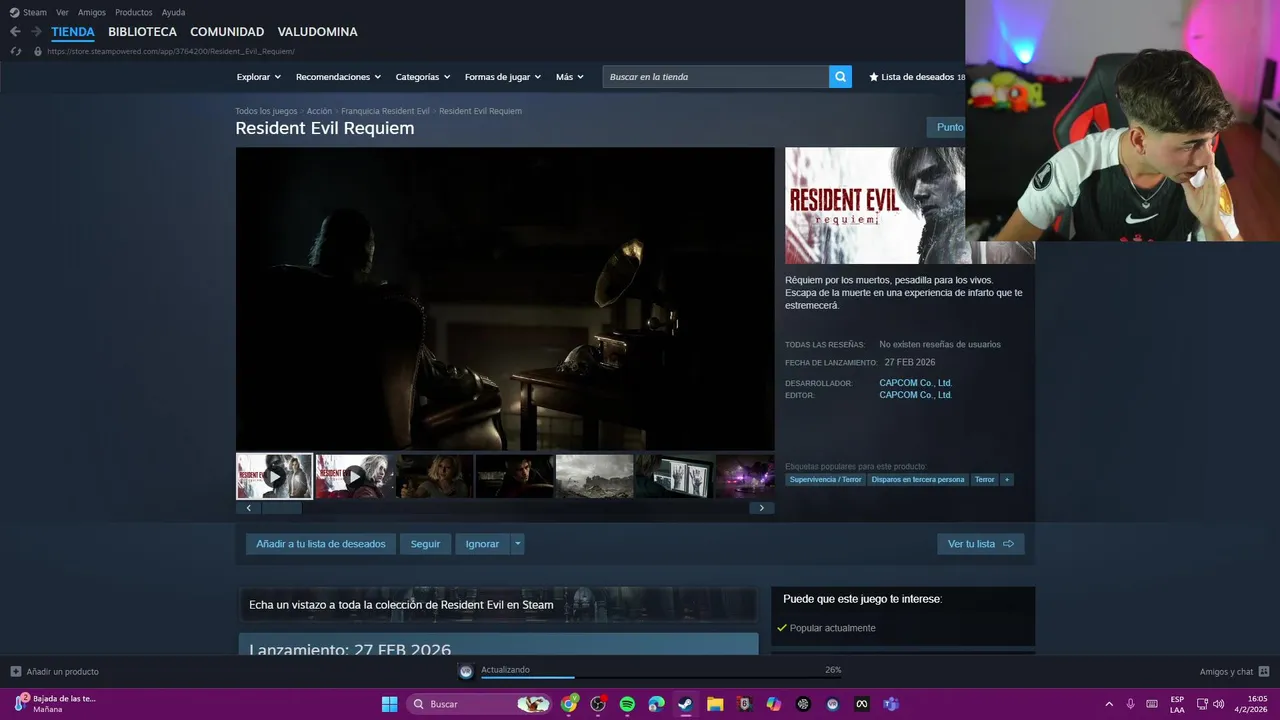Image resolution: width=1280 pixels, height=720 pixels.
Task: Open the Amigos menu
Action: coord(92,12)
